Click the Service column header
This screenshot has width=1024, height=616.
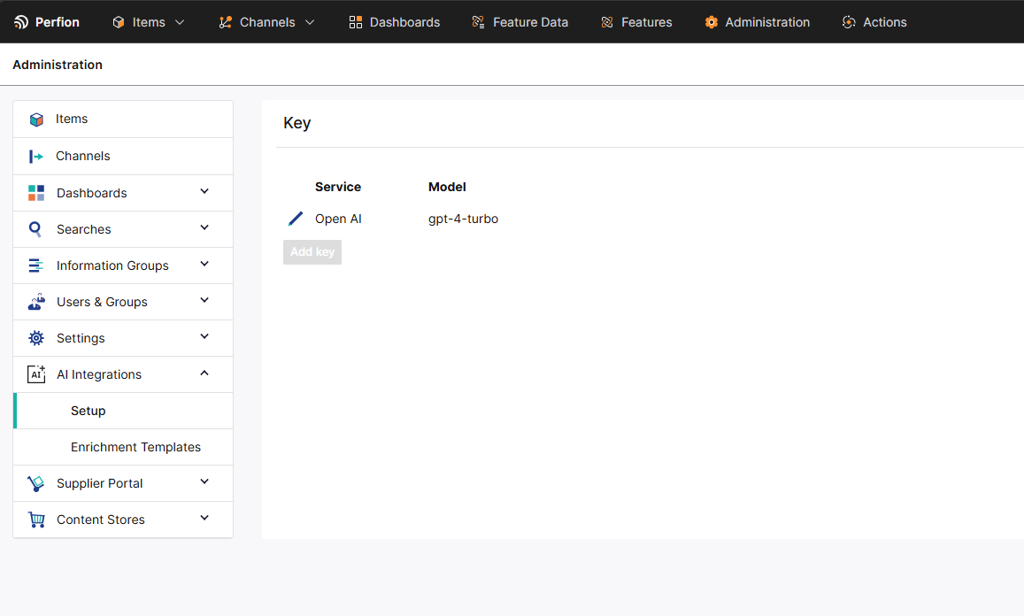click(x=338, y=187)
